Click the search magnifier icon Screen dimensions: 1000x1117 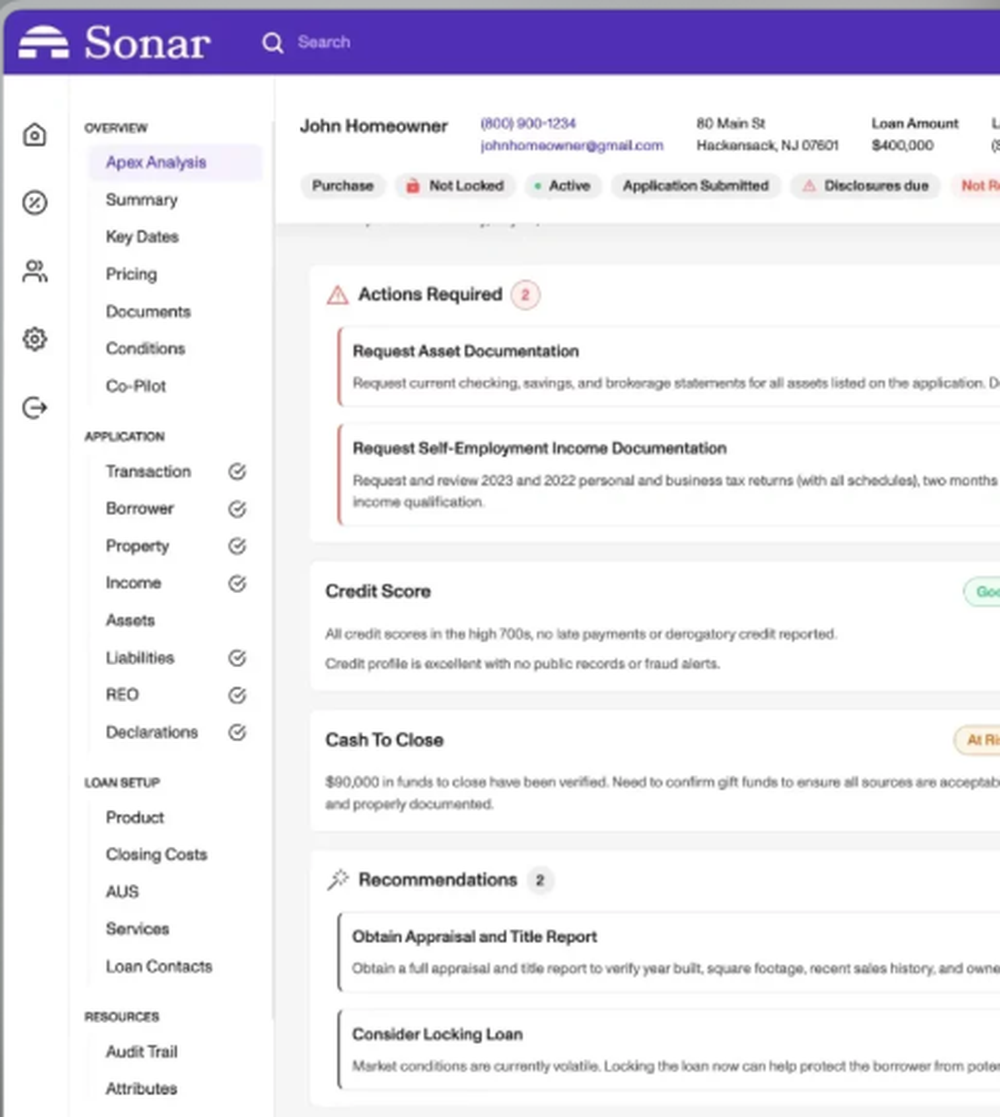tap(272, 43)
